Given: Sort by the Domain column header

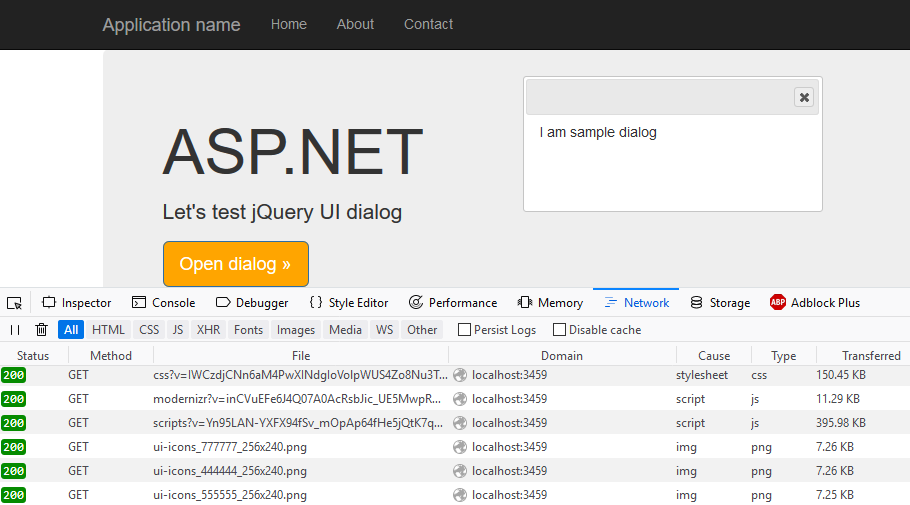Looking at the screenshot, I should 562,356.
